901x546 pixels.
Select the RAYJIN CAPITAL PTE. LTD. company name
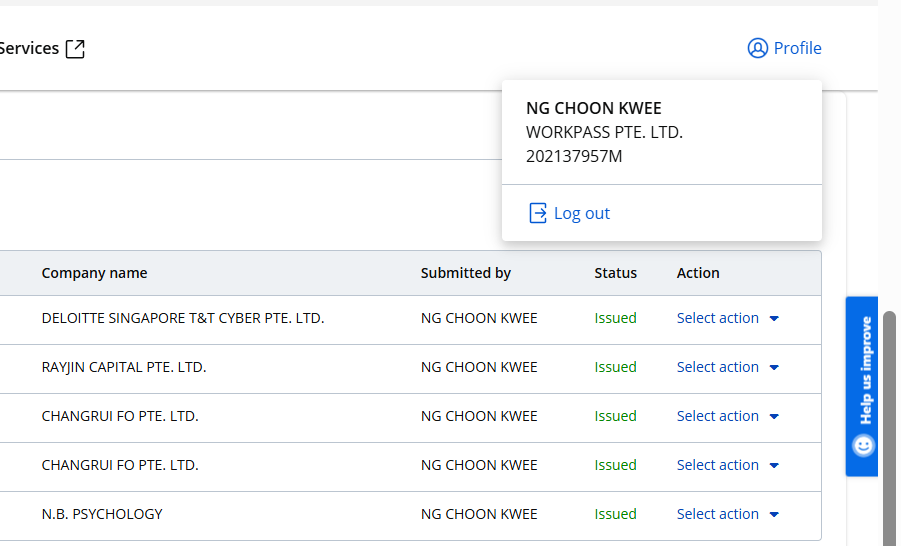(x=124, y=367)
